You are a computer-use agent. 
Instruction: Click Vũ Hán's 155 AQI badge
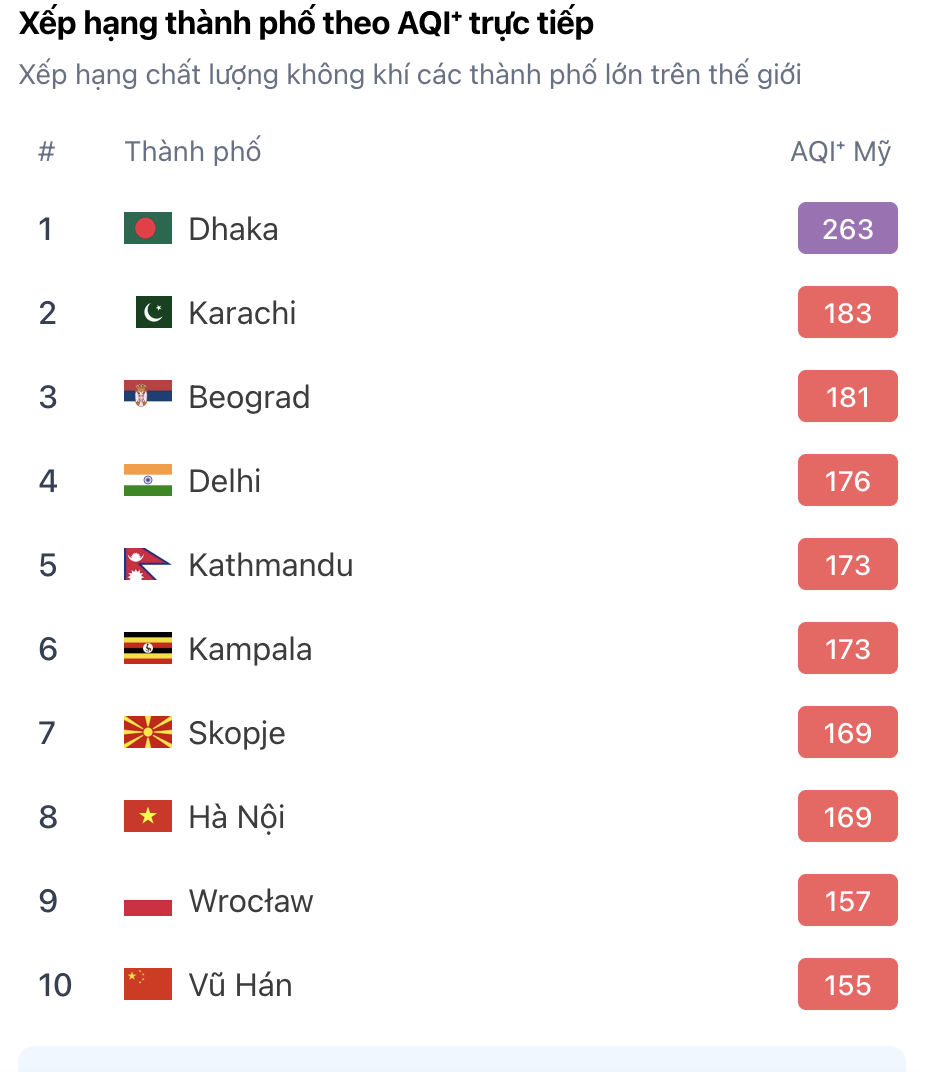point(847,985)
